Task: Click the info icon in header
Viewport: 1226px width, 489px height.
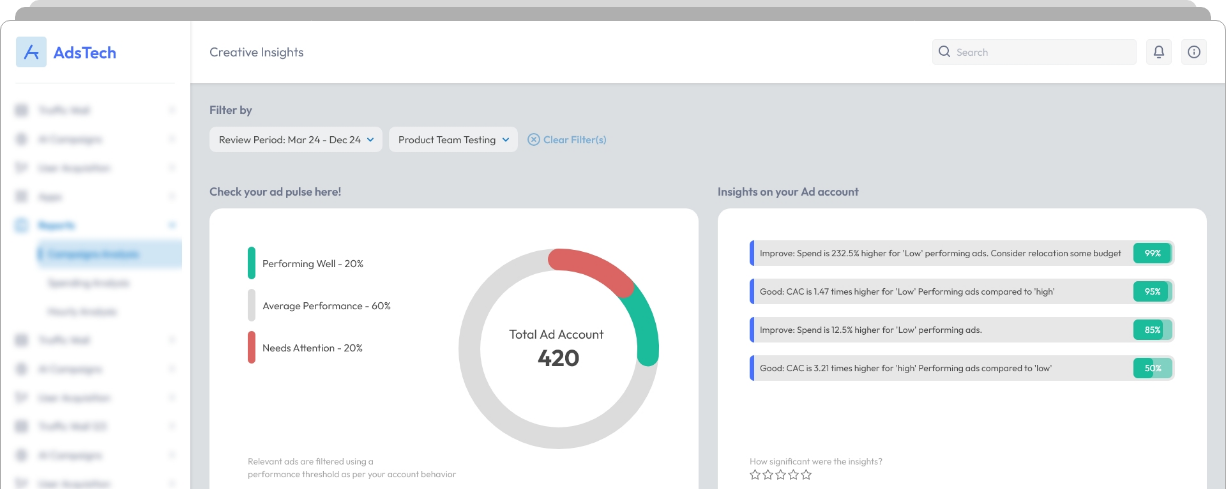Action: [1193, 52]
